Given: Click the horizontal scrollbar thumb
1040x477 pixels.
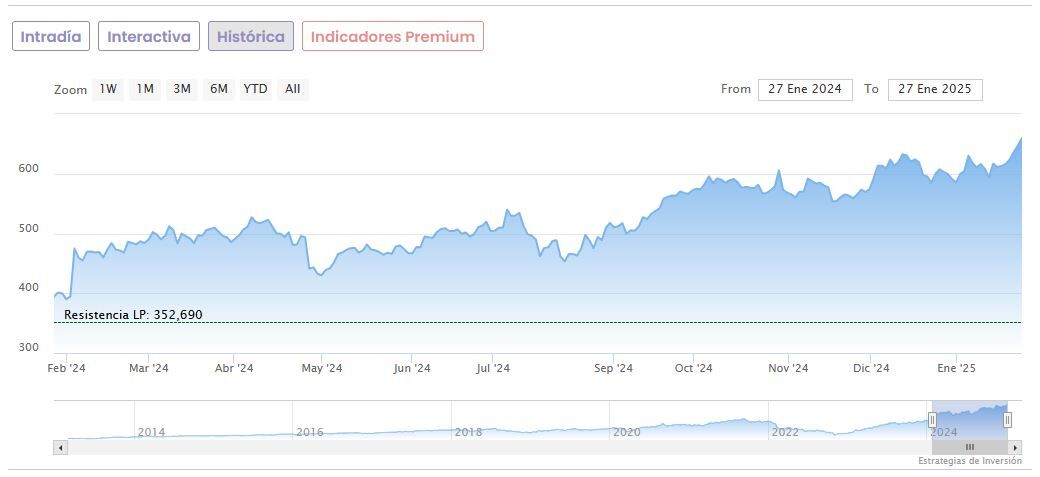Looking at the screenshot, I should pyautogui.click(x=969, y=447).
